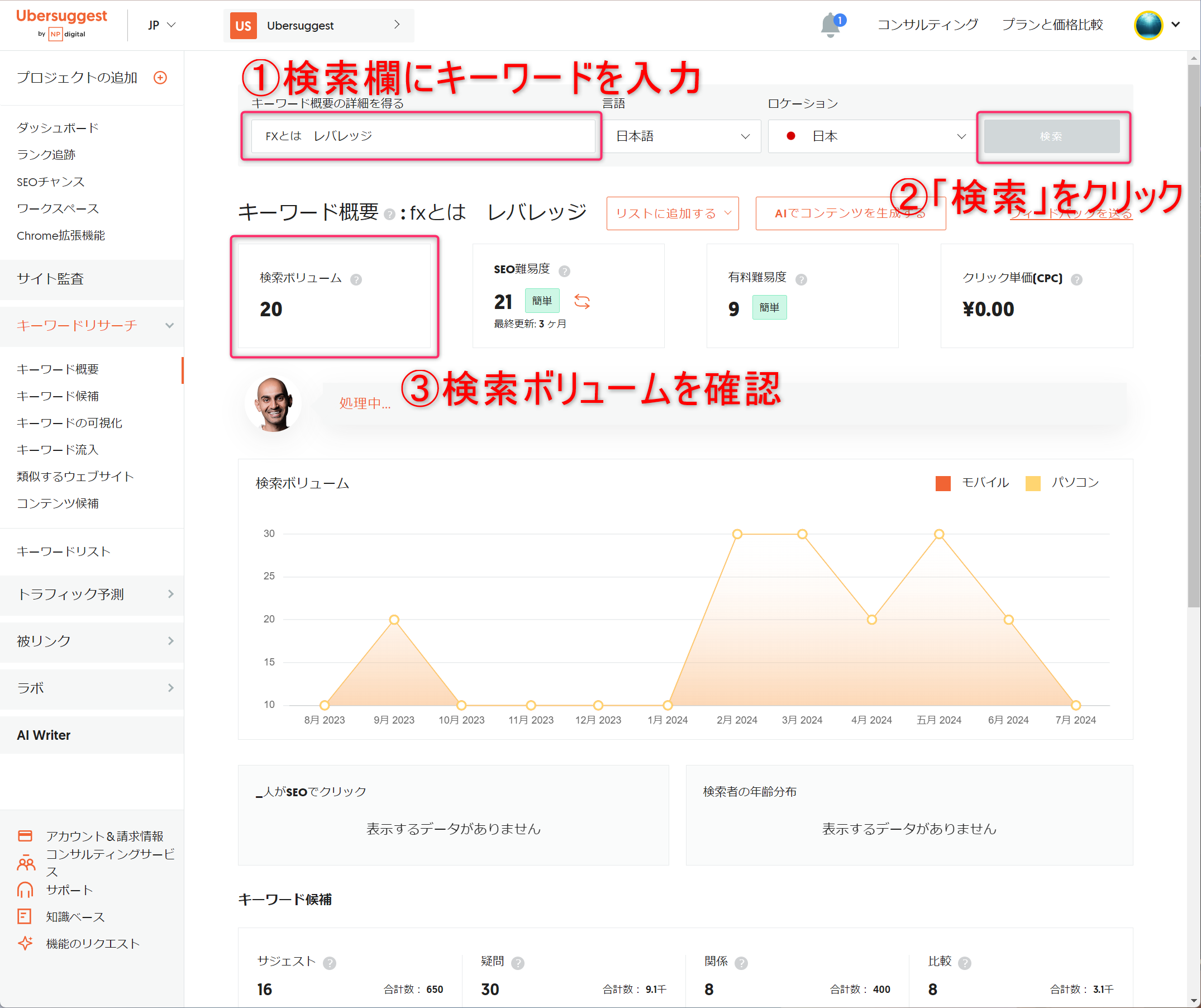This screenshot has width=1201, height=1008.
Task: Open the JP language dropdown
Action: click(162, 25)
